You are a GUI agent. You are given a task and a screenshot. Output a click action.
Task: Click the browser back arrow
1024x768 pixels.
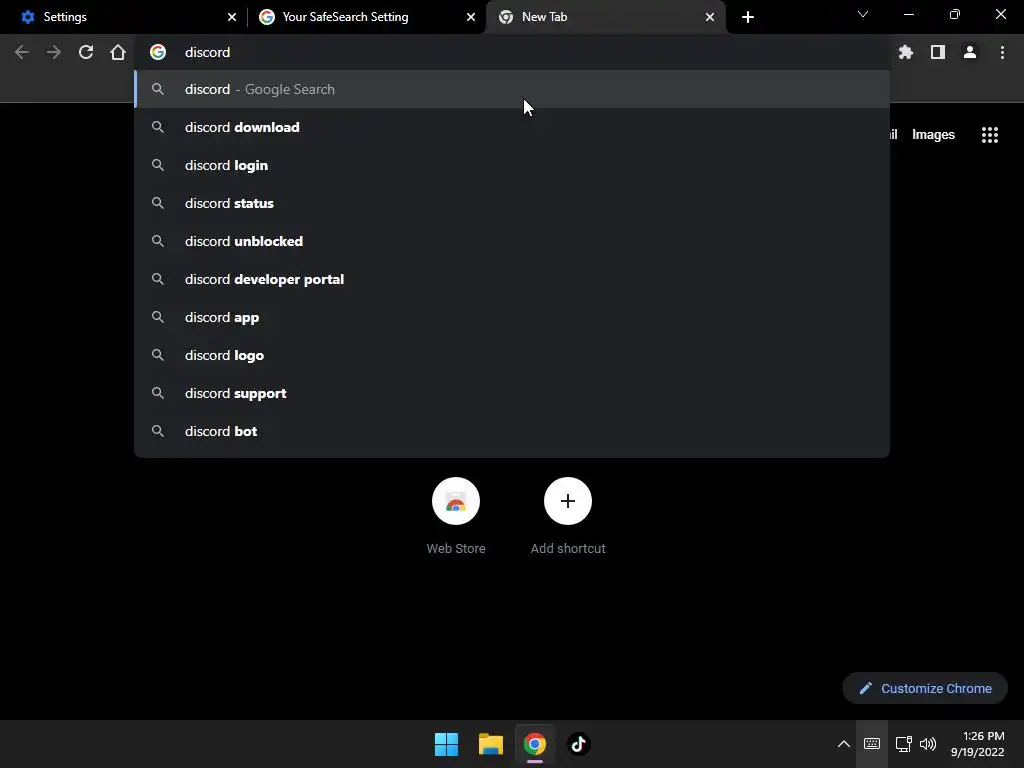(22, 52)
